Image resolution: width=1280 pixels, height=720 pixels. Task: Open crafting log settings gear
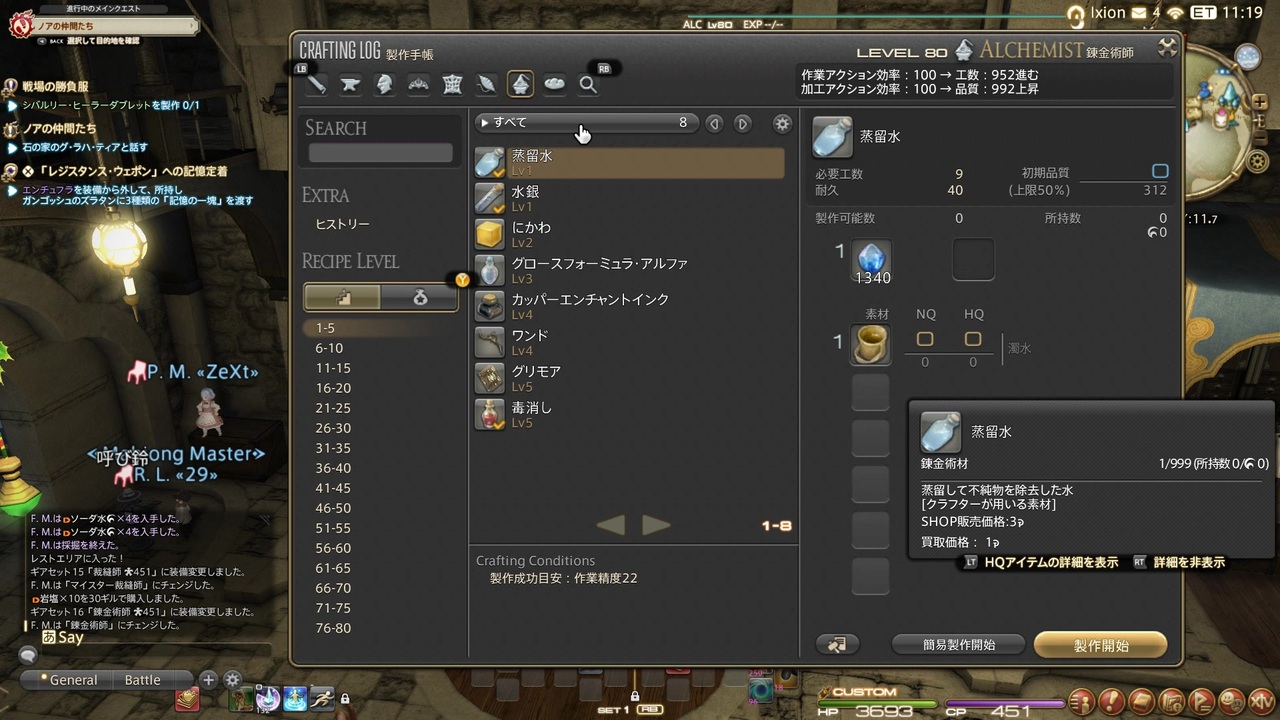783,123
